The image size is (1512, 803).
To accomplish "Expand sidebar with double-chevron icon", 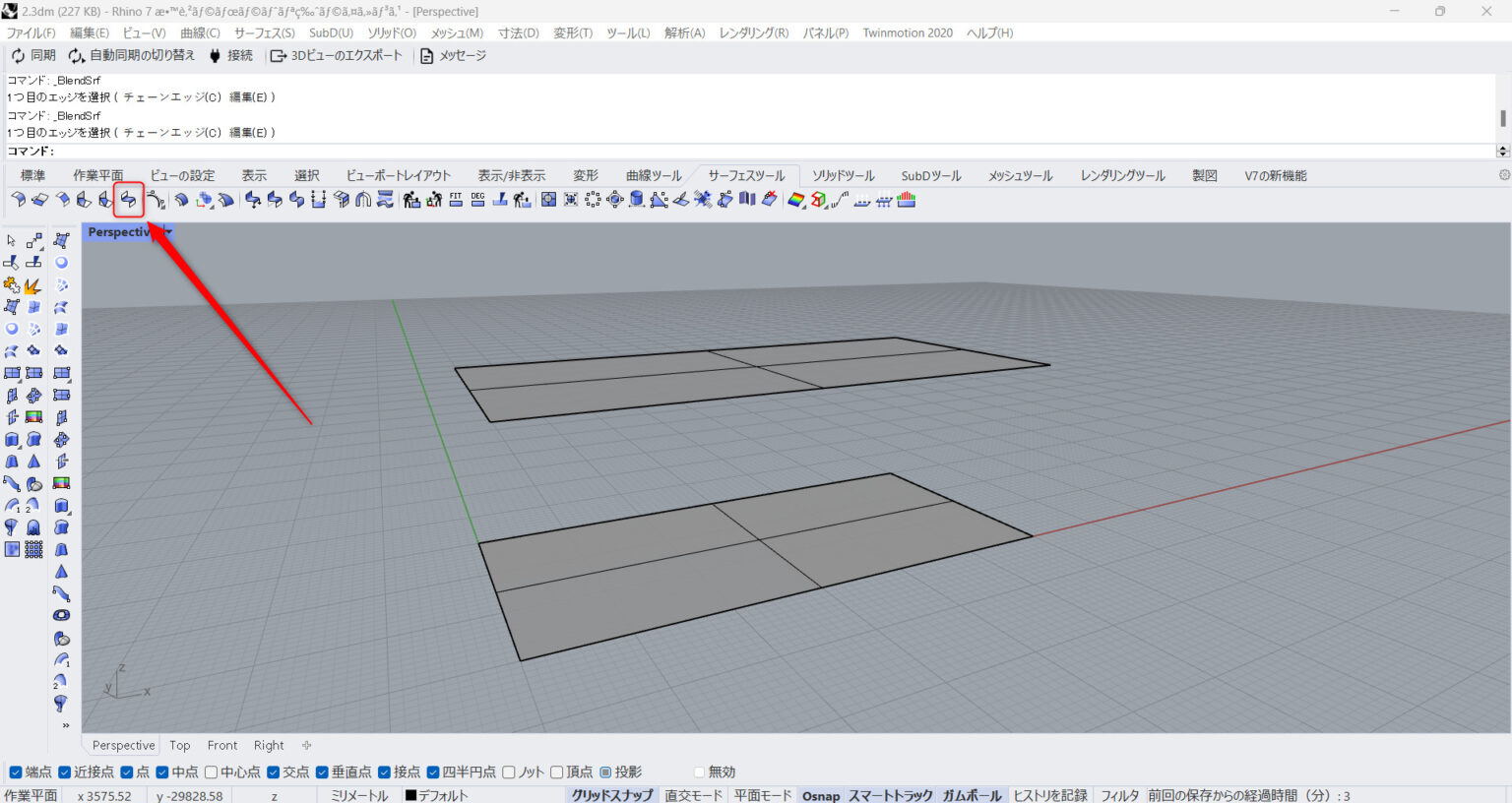I will pyautogui.click(x=66, y=726).
